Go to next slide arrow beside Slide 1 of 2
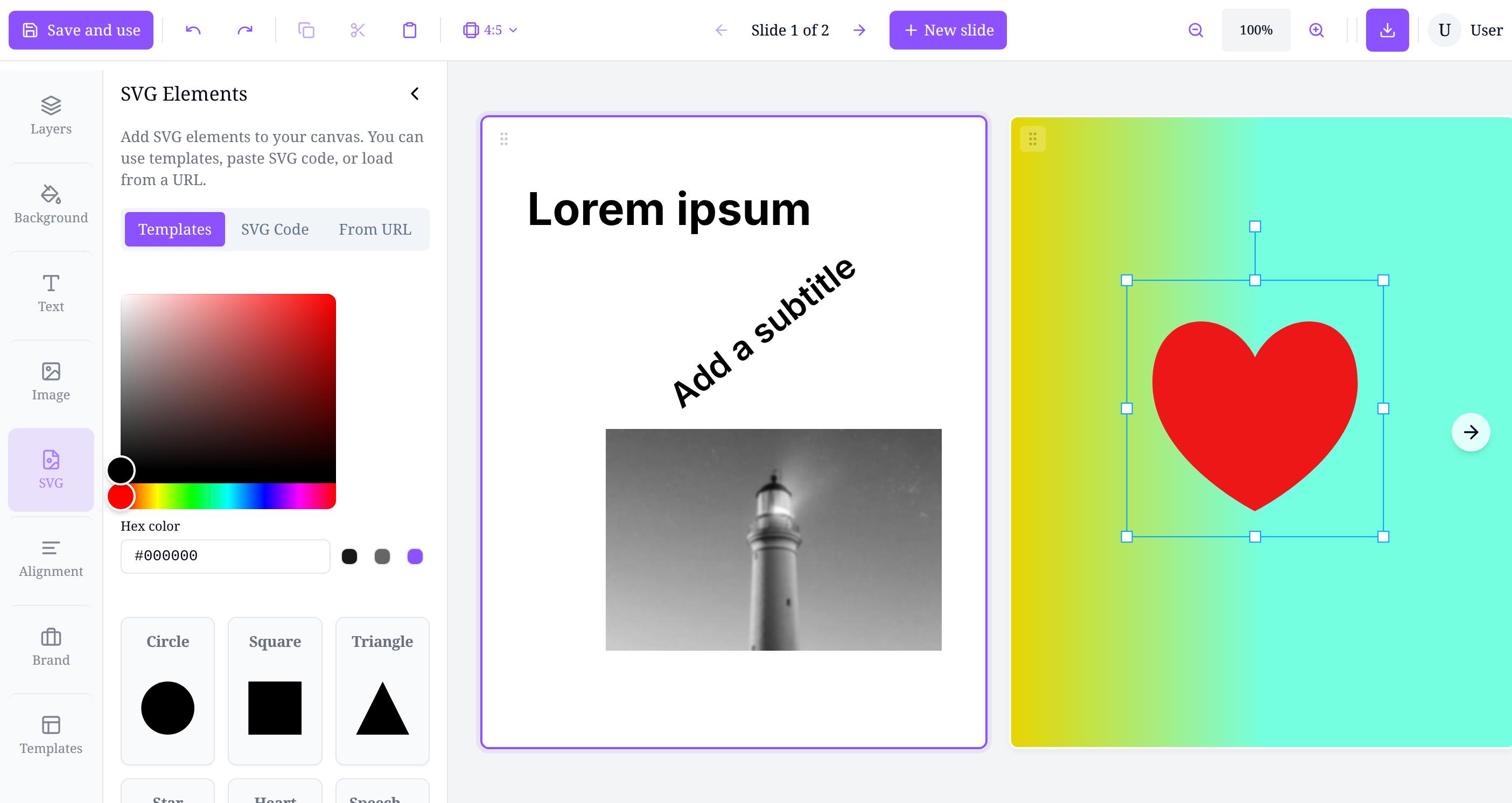This screenshot has height=803, width=1512. pos(859,30)
